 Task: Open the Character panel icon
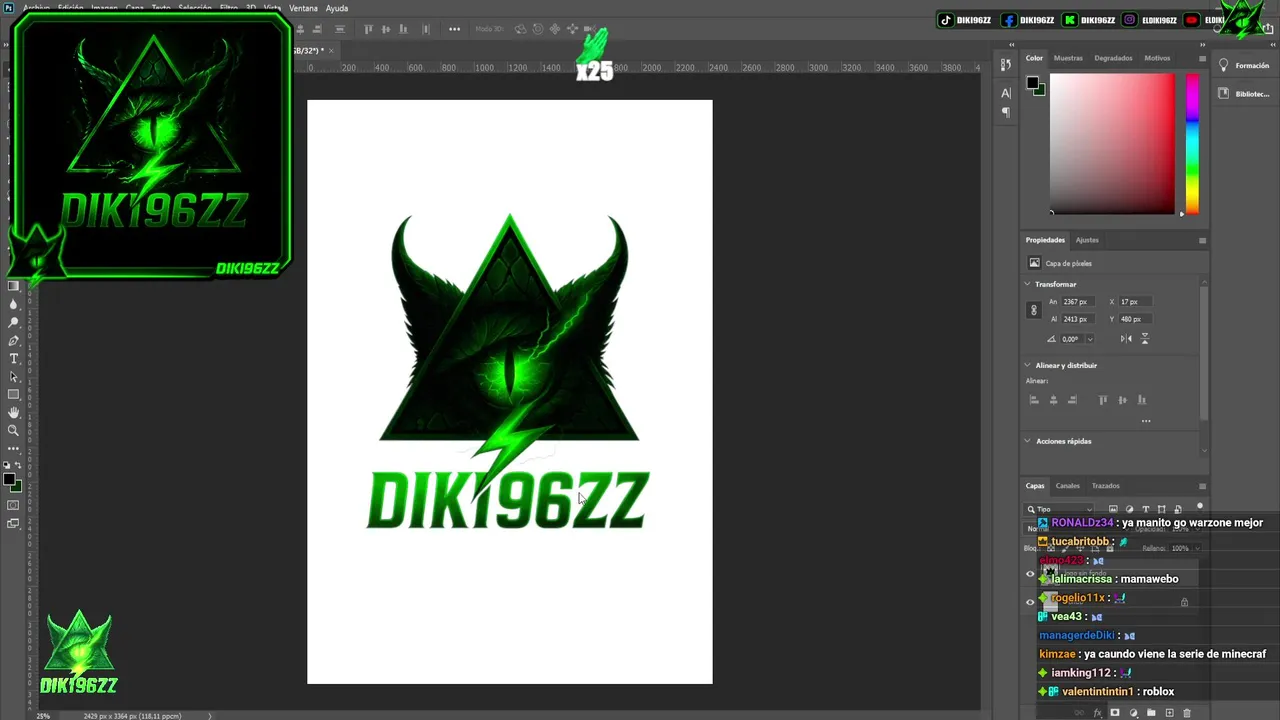[x=1006, y=93]
